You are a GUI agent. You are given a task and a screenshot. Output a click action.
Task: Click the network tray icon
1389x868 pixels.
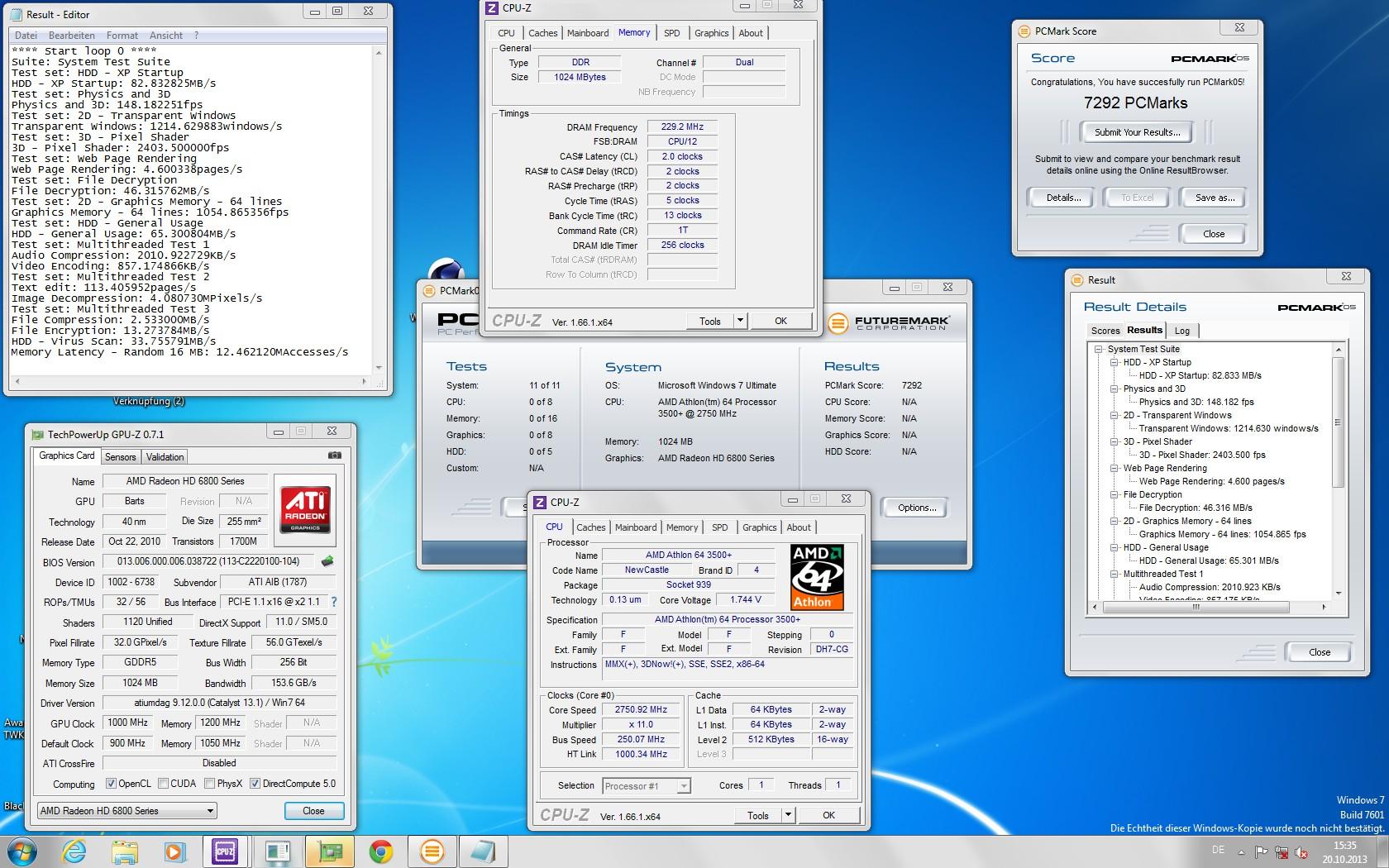pyautogui.click(x=1282, y=851)
